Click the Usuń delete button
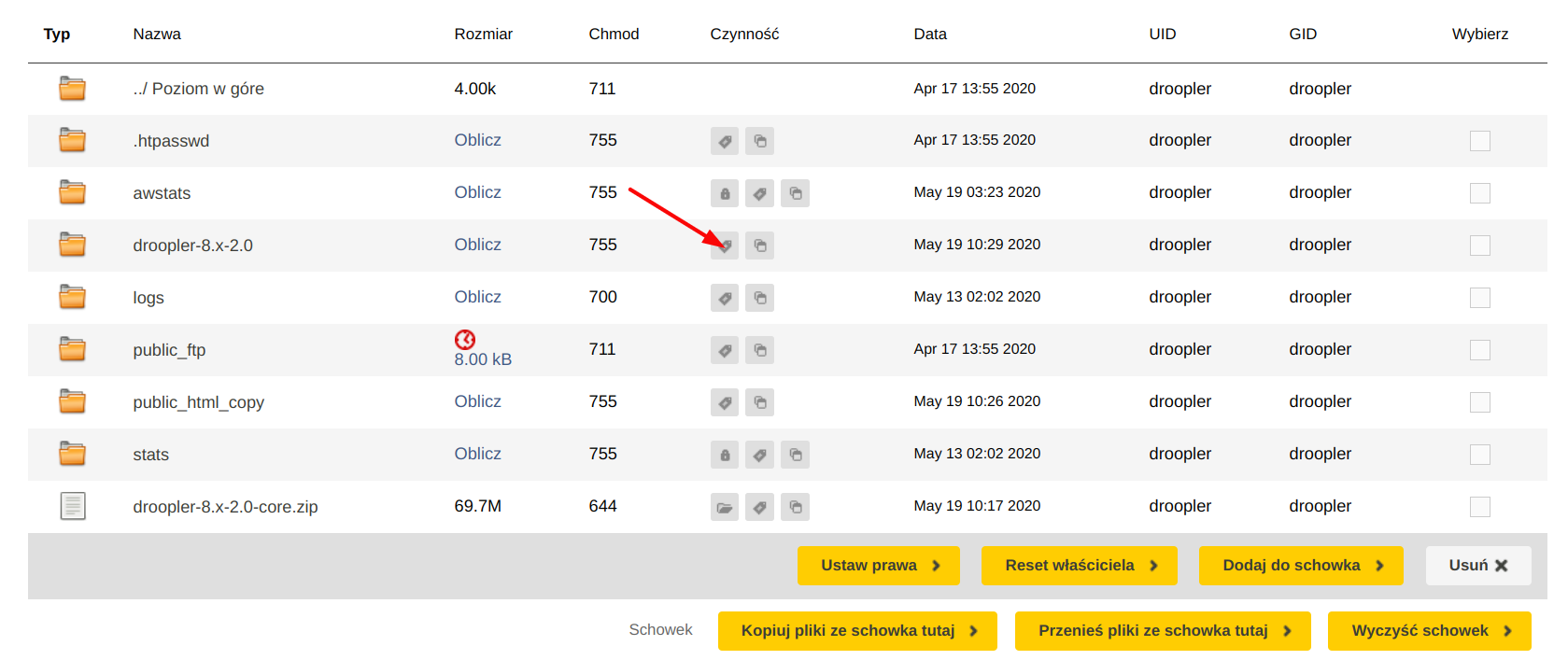 tap(1478, 566)
